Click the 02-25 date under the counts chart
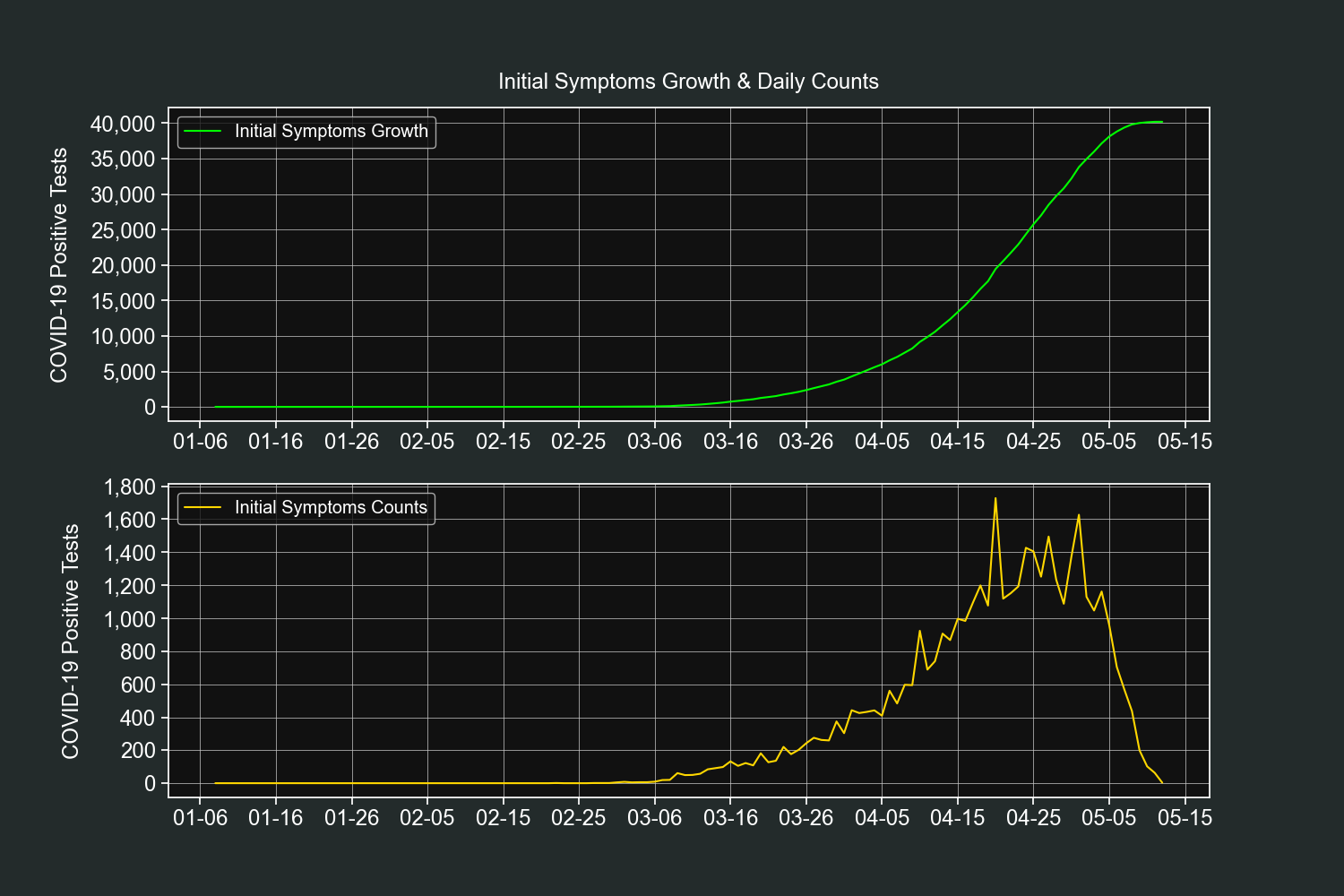The height and width of the screenshot is (896, 1344). click(x=579, y=818)
